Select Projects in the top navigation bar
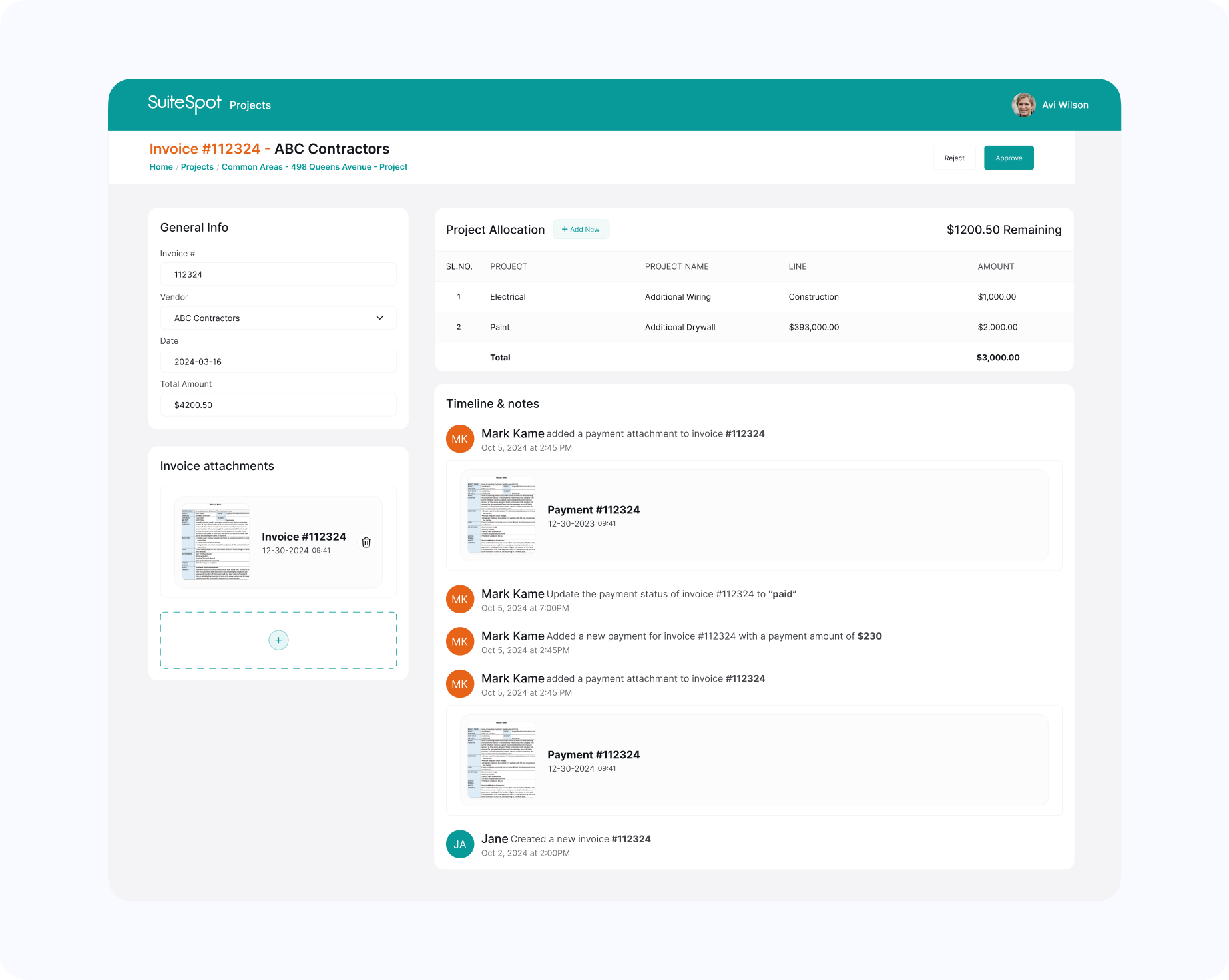The height and width of the screenshot is (980, 1229). pyautogui.click(x=250, y=105)
